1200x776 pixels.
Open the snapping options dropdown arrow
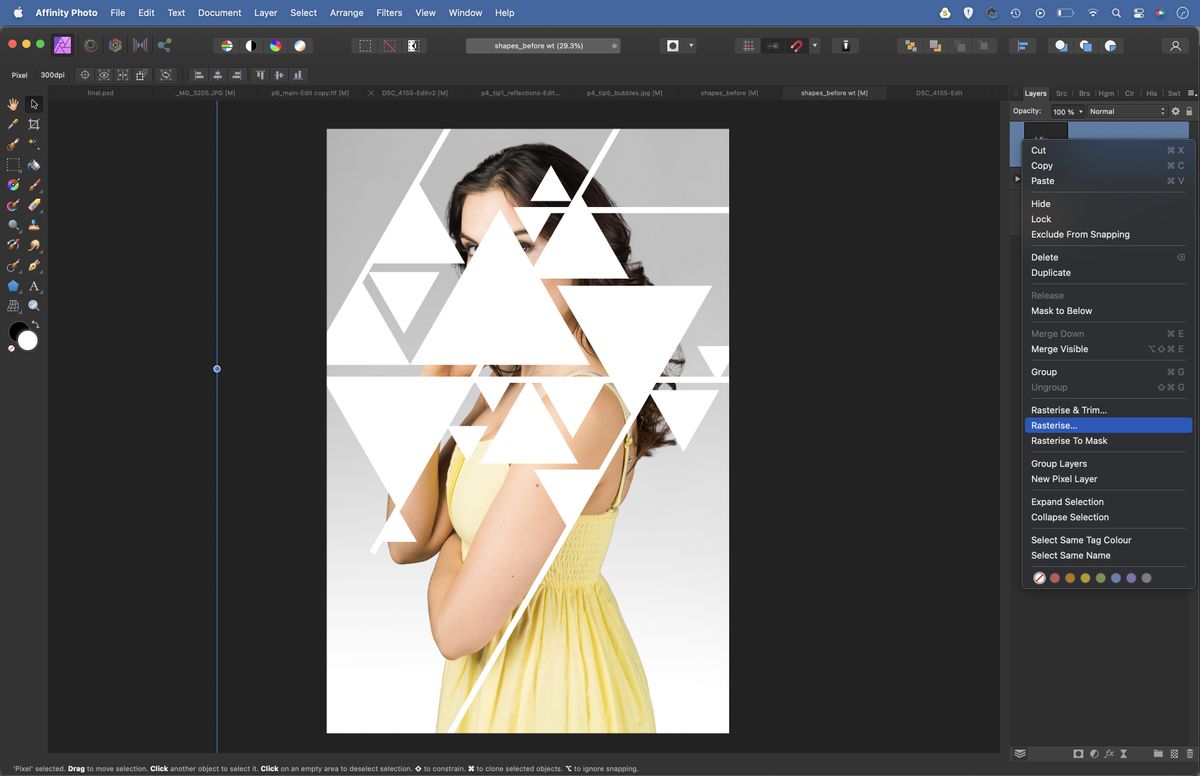814,45
